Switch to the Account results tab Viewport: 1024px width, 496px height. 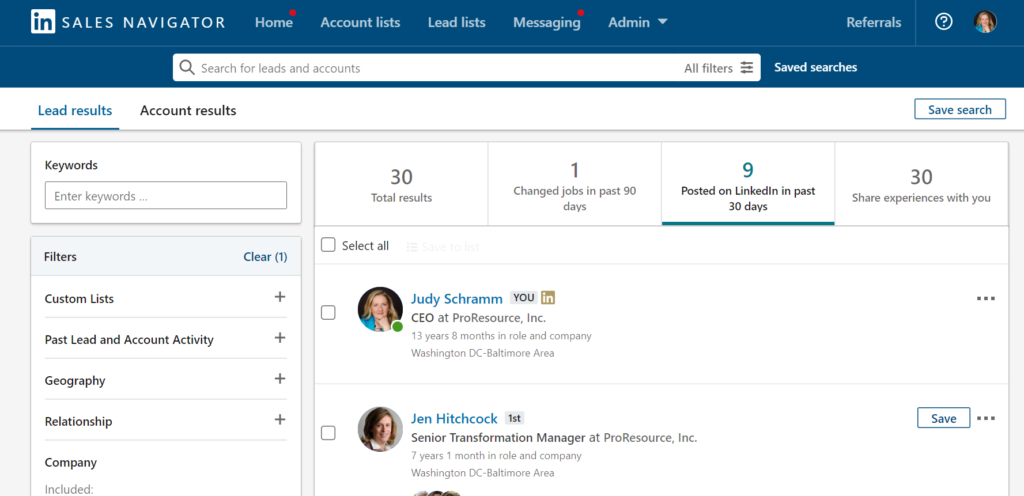[188, 110]
